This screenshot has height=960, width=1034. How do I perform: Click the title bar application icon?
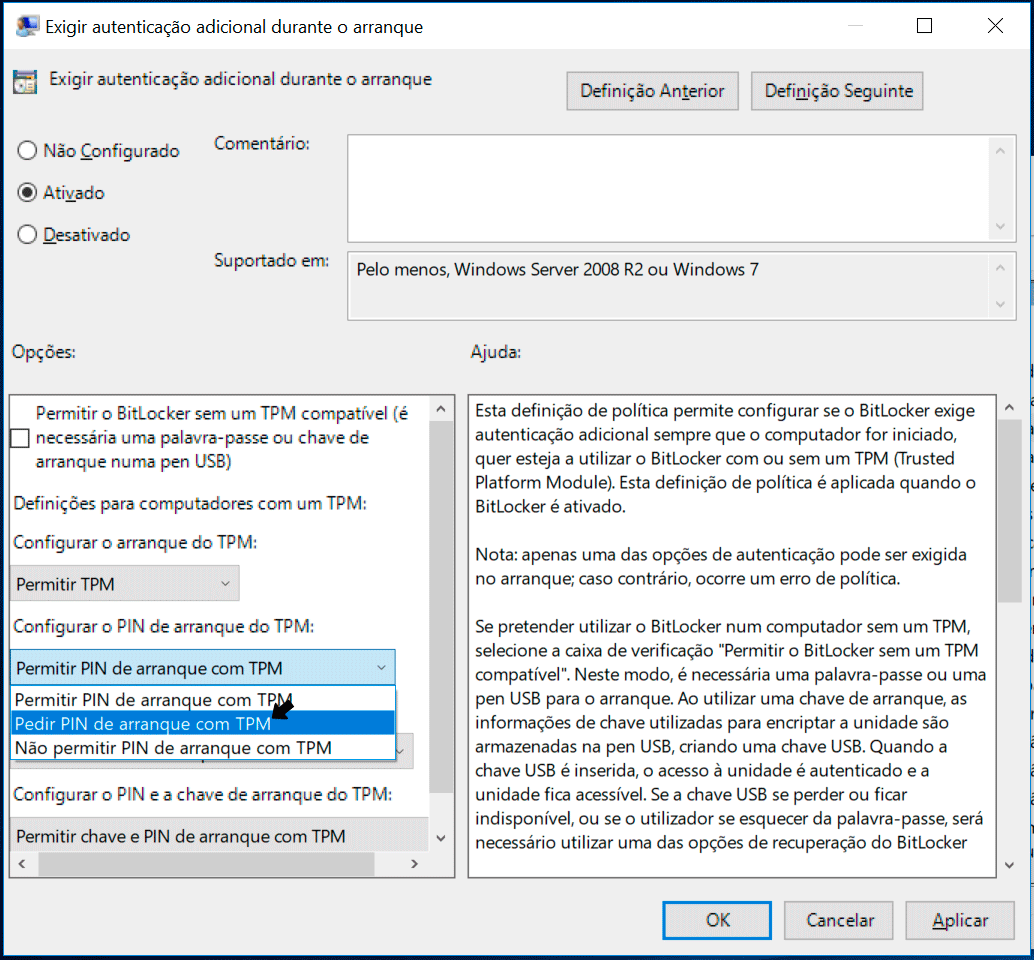point(26,26)
